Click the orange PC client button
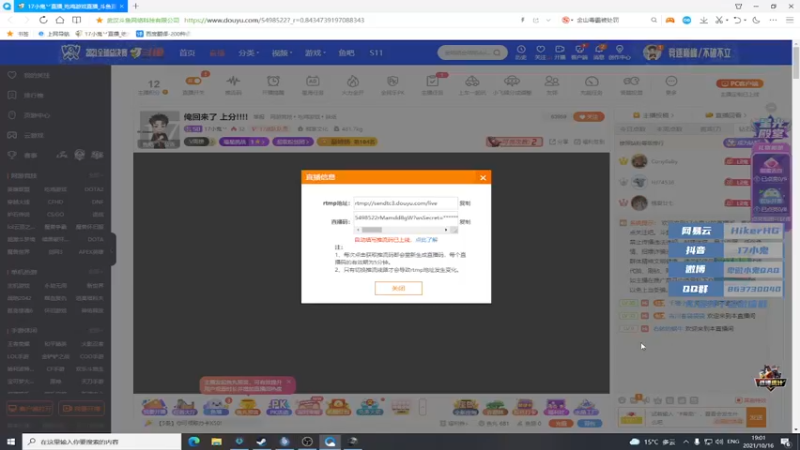Image resolution: width=800 pixels, height=450 pixels. coord(740,84)
